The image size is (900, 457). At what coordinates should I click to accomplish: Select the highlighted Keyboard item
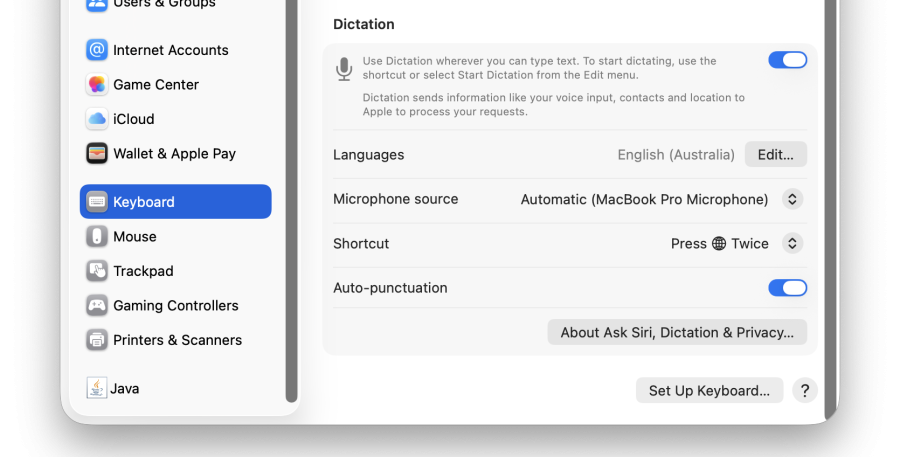(x=176, y=202)
